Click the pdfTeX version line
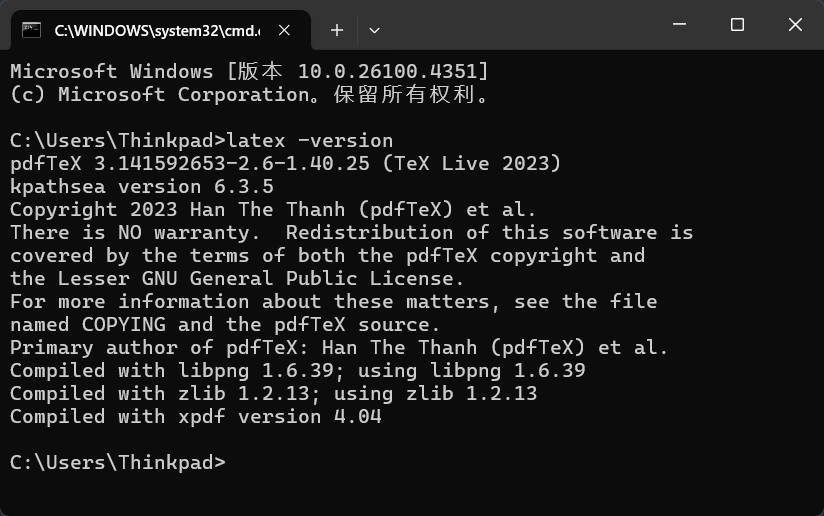The image size is (824, 516). coord(285,163)
